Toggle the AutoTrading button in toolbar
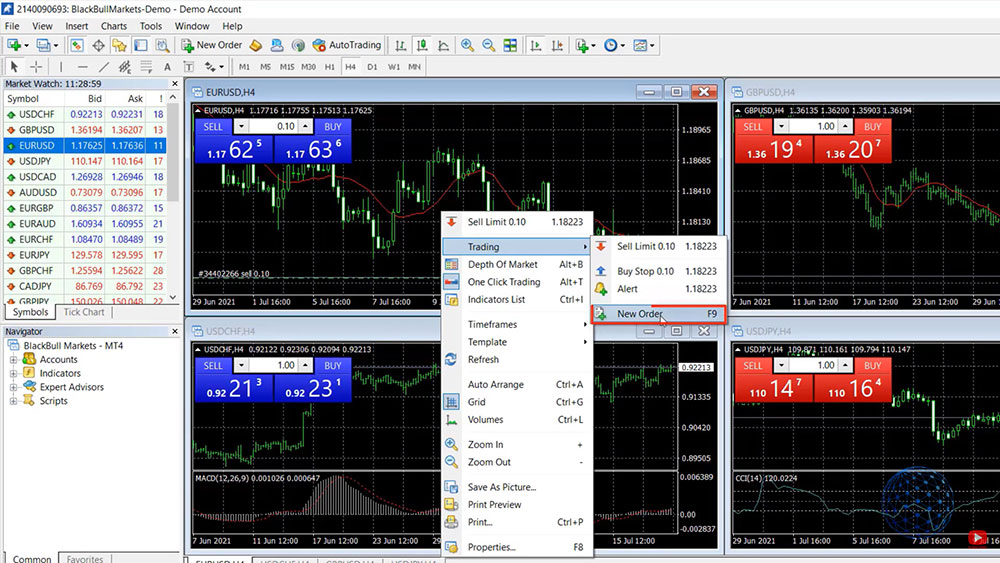Viewport: 1000px width, 563px height. click(347, 45)
